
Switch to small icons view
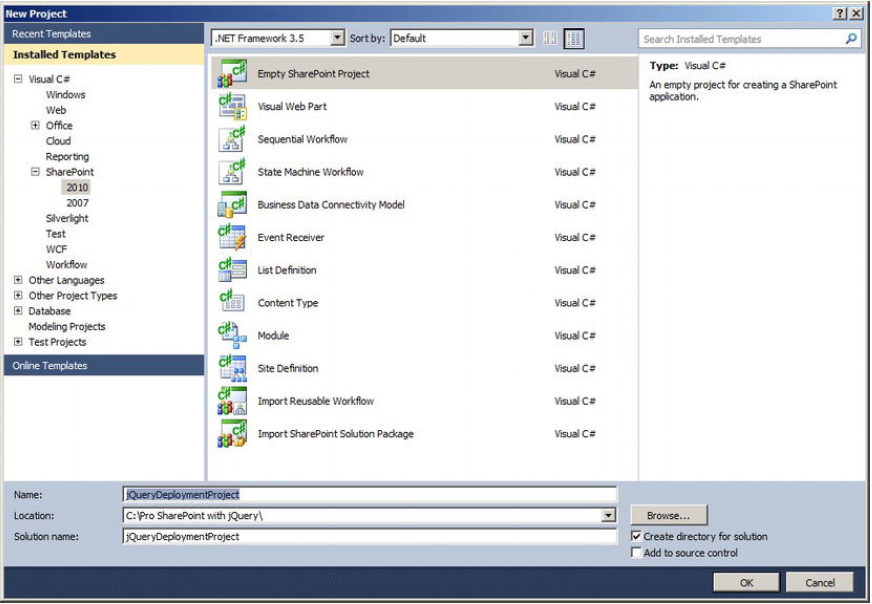pos(550,38)
